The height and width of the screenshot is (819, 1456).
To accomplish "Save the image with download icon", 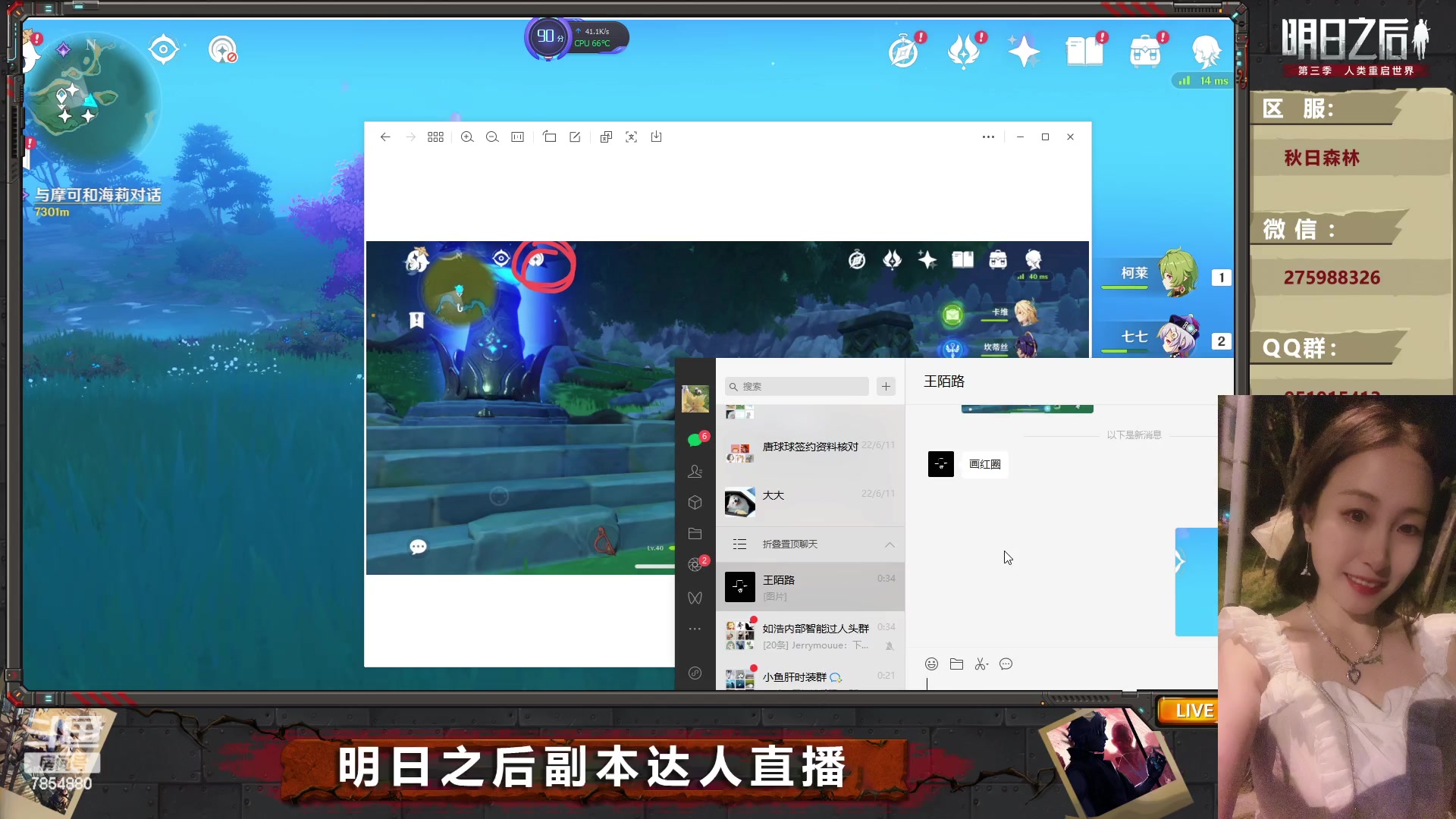I will click(x=657, y=136).
